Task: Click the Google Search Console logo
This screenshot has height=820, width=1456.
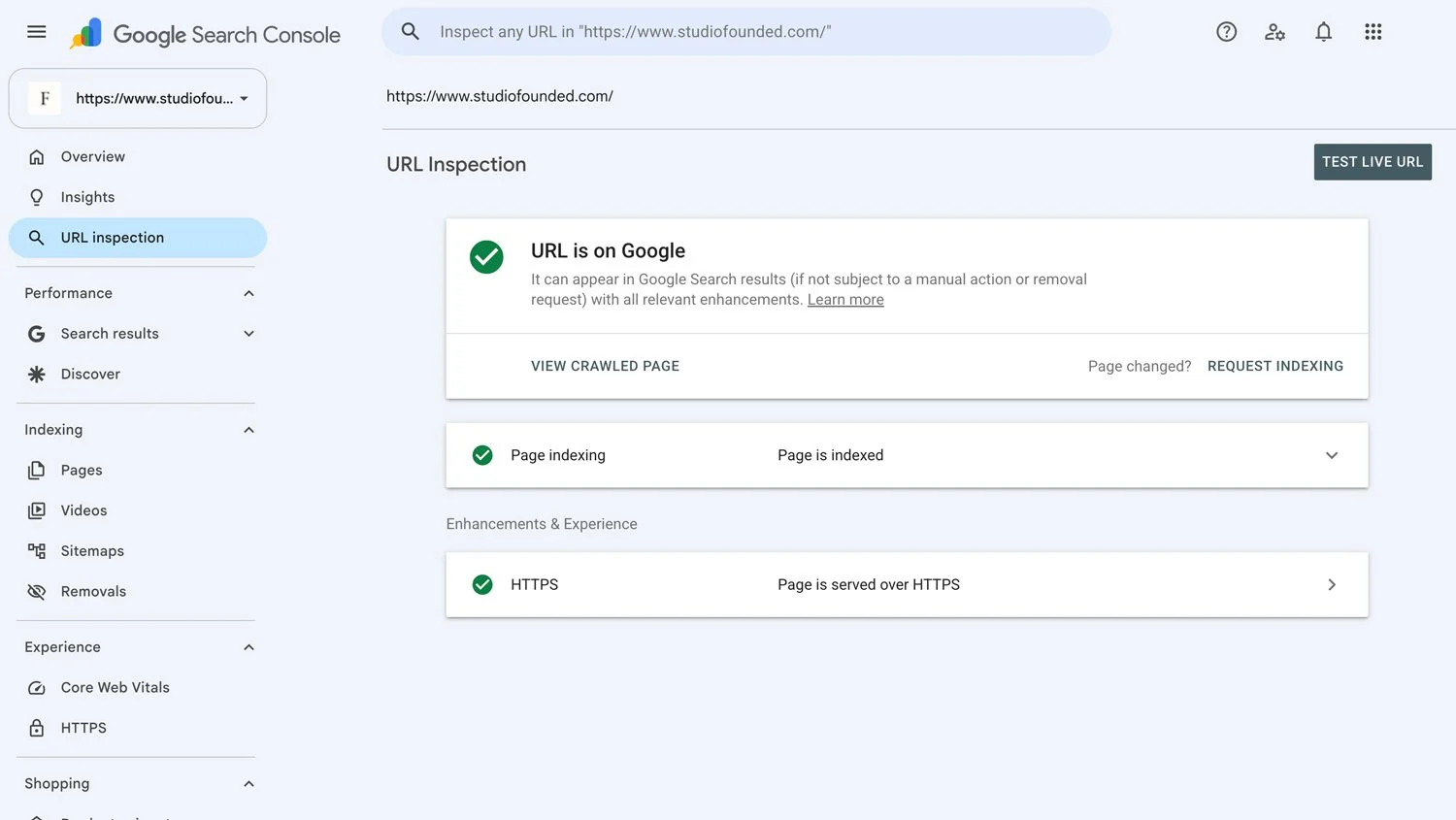Action: pos(205,34)
